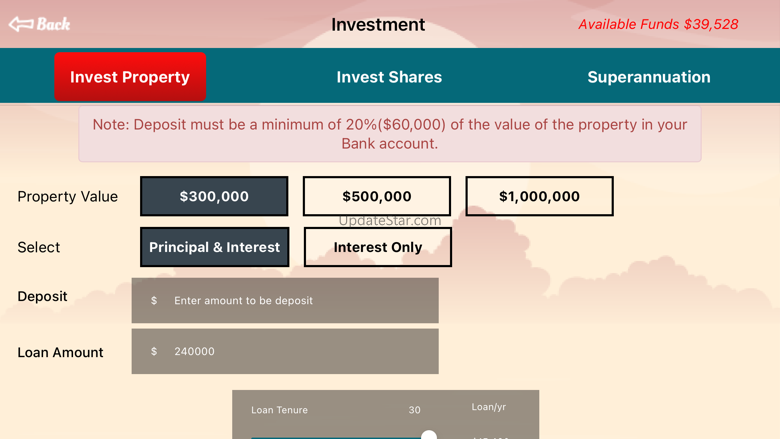Click the Investment page title
The image size is (780, 439).
[378, 24]
